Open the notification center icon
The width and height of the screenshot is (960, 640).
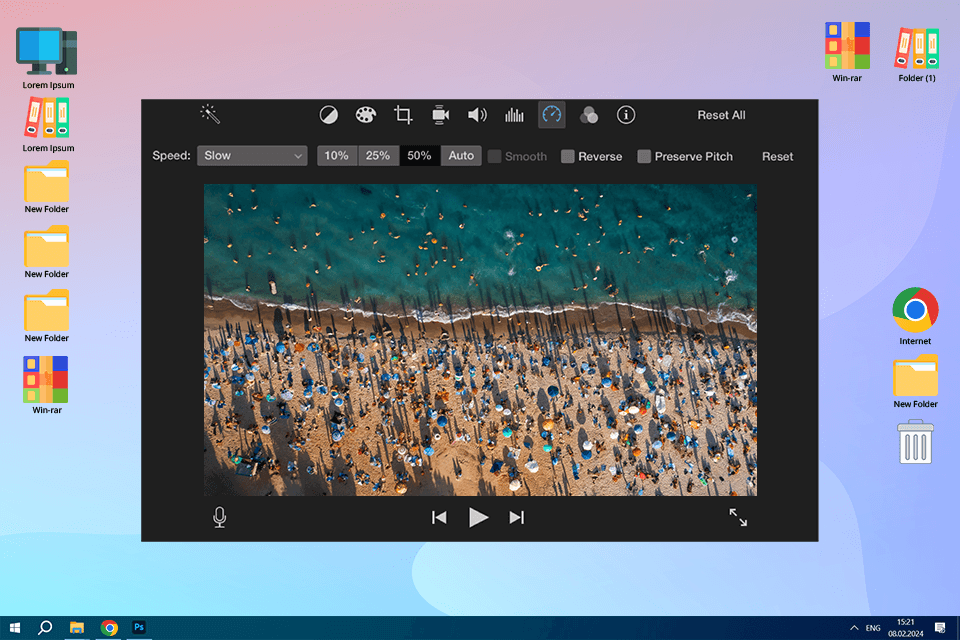click(940, 628)
